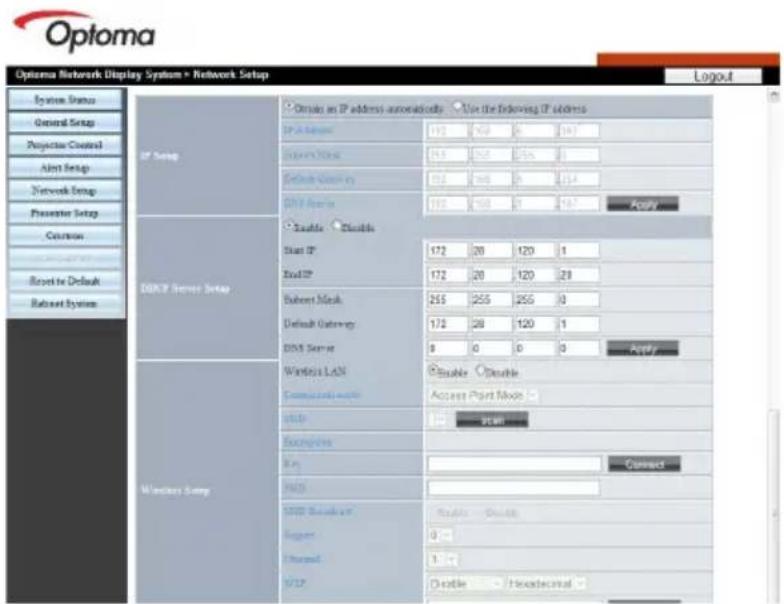Enable the DHCP server

coord(288,226)
